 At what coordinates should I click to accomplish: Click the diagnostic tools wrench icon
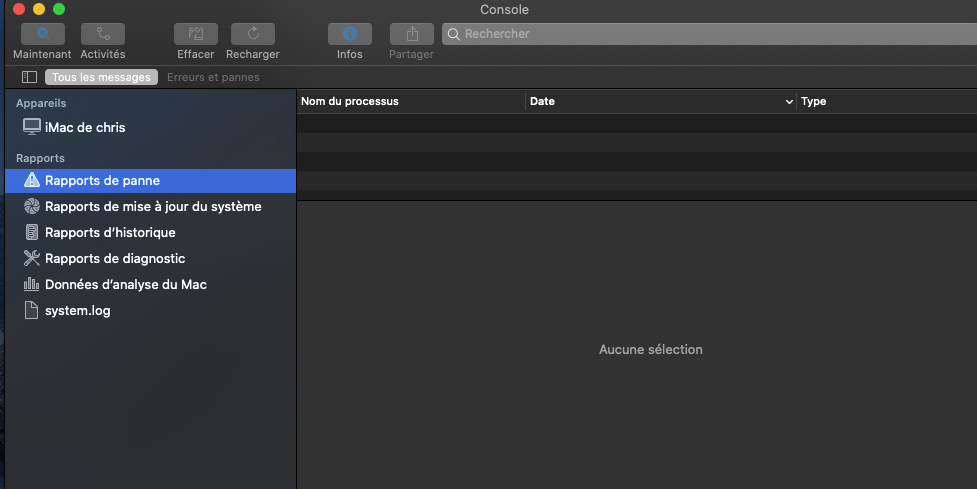click(31, 258)
